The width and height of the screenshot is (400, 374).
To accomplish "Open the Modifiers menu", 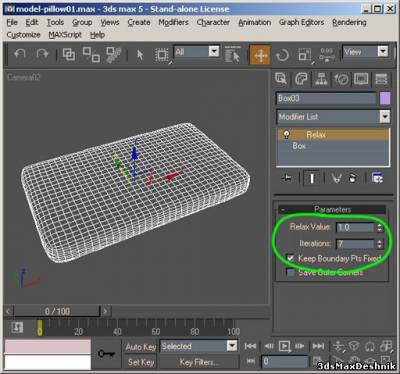I will (x=173, y=22).
